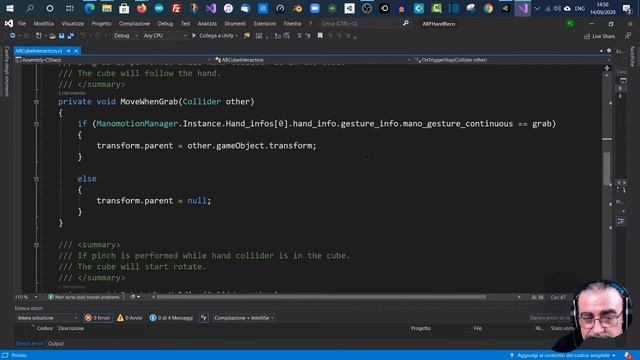
Task: Toggle the 0 Avvisi warnings filter
Action: [130, 318]
